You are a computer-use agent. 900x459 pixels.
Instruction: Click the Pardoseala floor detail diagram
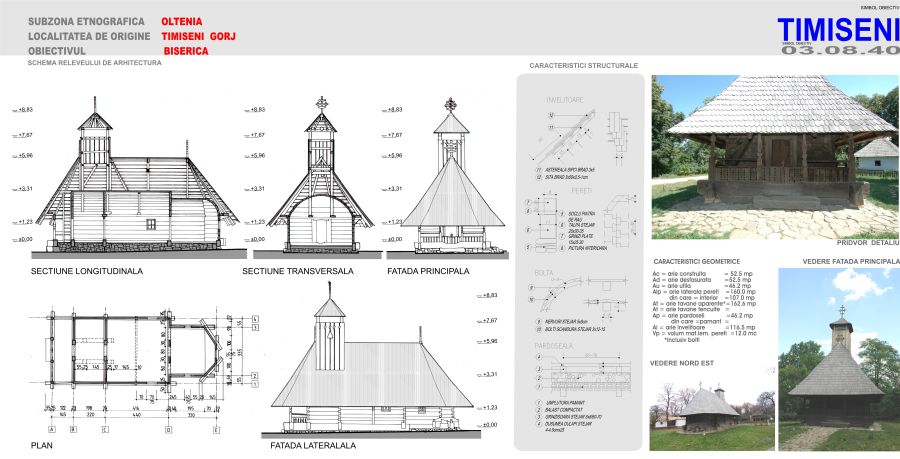580,368
